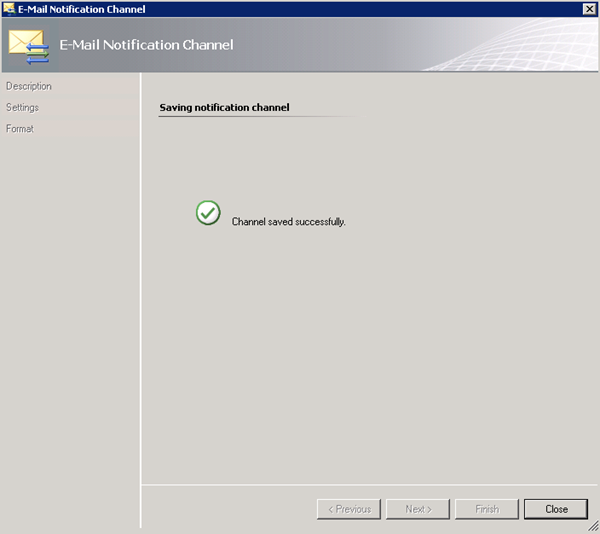Click the 'E-Mail Notification Channel' banner title
Viewport: 600px width, 534px height.
coord(146,45)
